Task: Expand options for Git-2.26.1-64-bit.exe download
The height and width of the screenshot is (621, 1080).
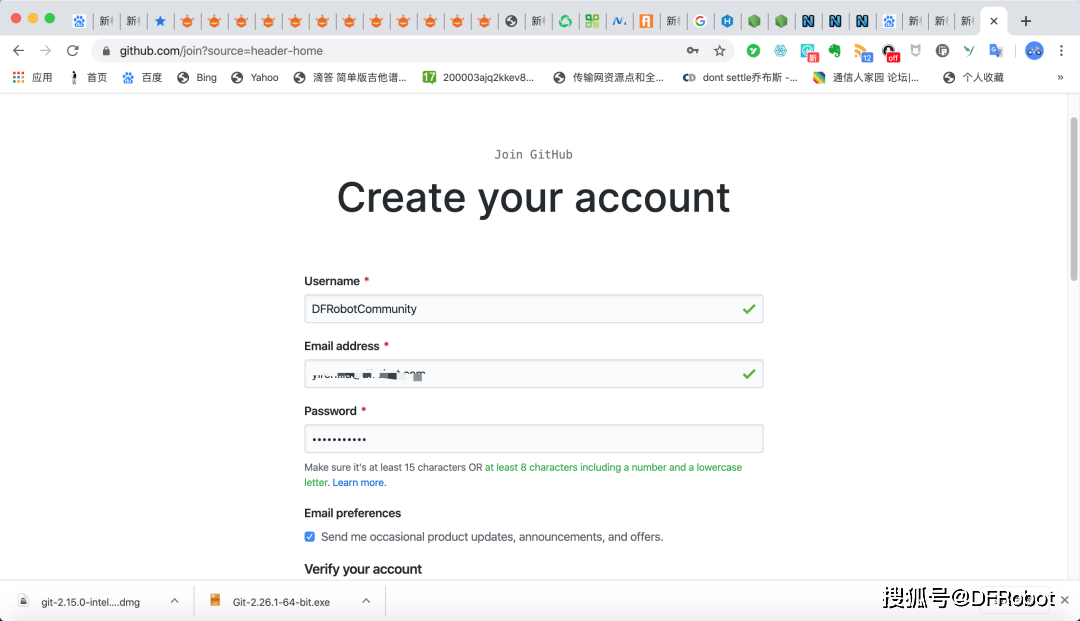Action: [366, 601]
